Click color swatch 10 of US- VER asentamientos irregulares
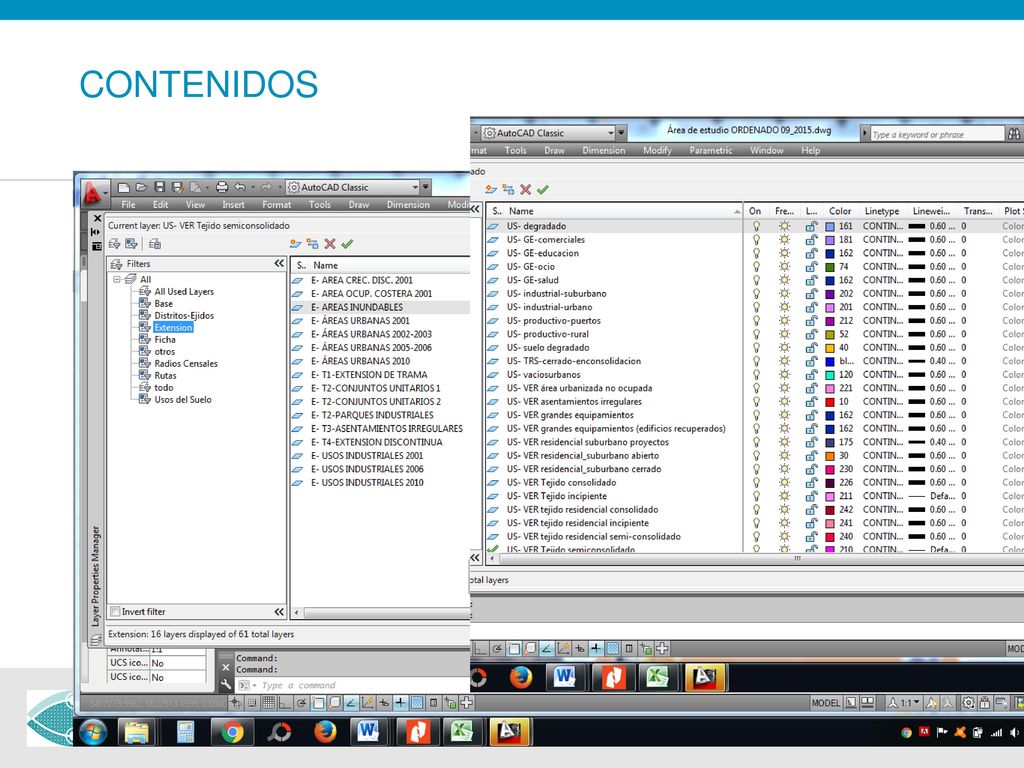The height and width of the screenshot is (768, 1024). pyautogui.click(x=830, y=402)
